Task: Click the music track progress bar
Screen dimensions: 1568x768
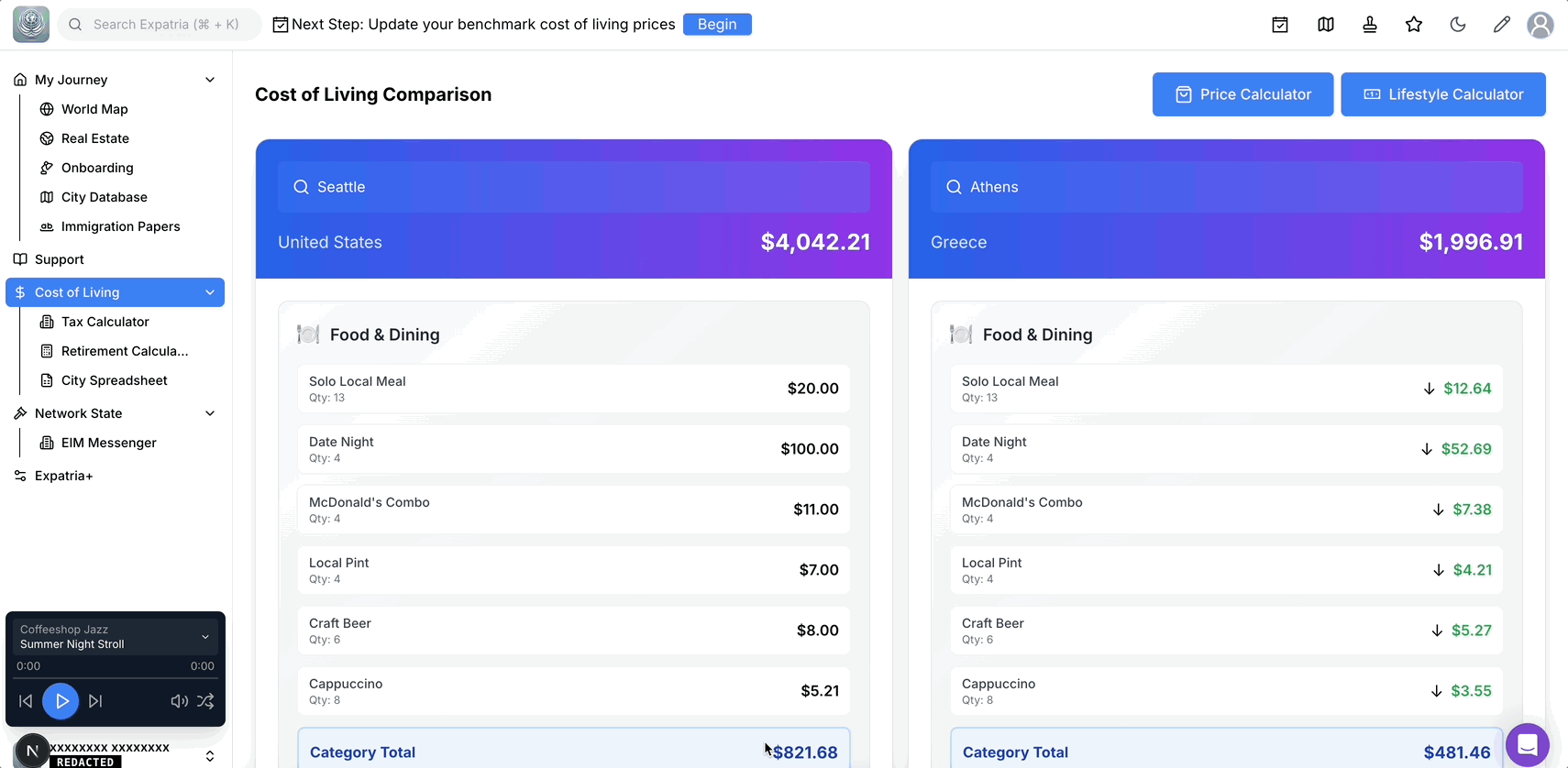Action: click(116, 678)
